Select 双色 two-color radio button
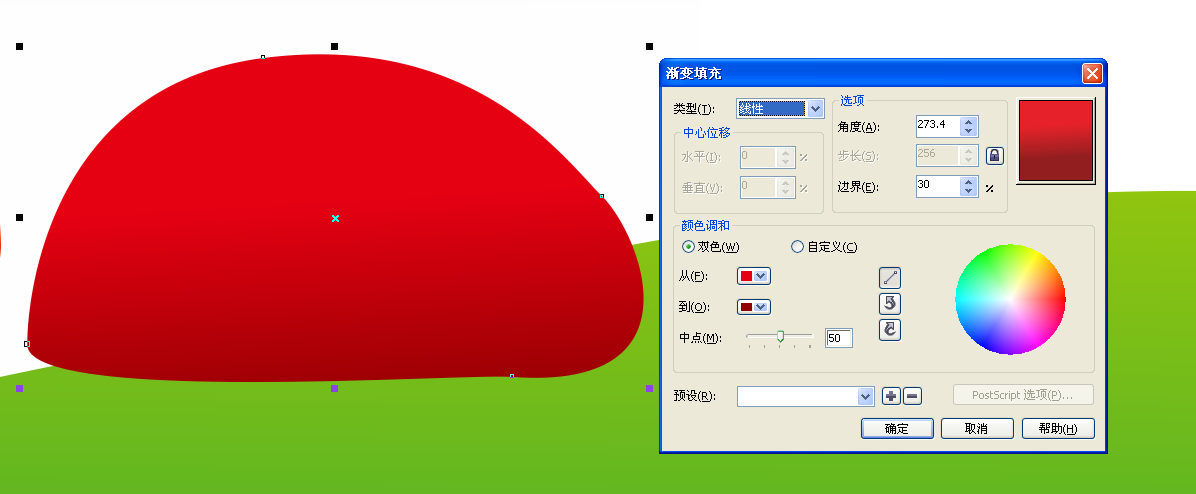The height and width of the screenshot is (494, 1196). [688, 246]
